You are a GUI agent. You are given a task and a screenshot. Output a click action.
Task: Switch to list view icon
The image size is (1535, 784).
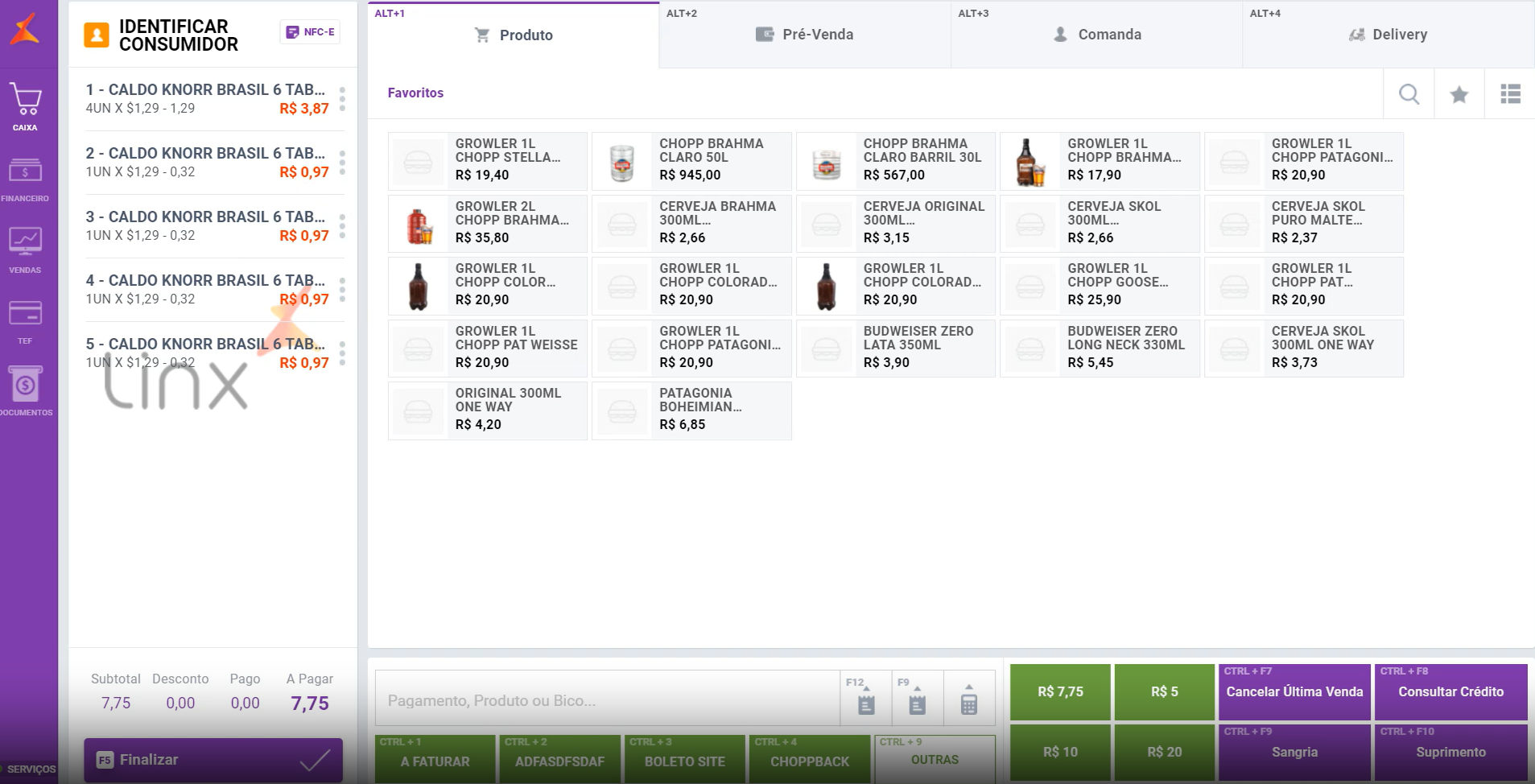[1510, 94]
